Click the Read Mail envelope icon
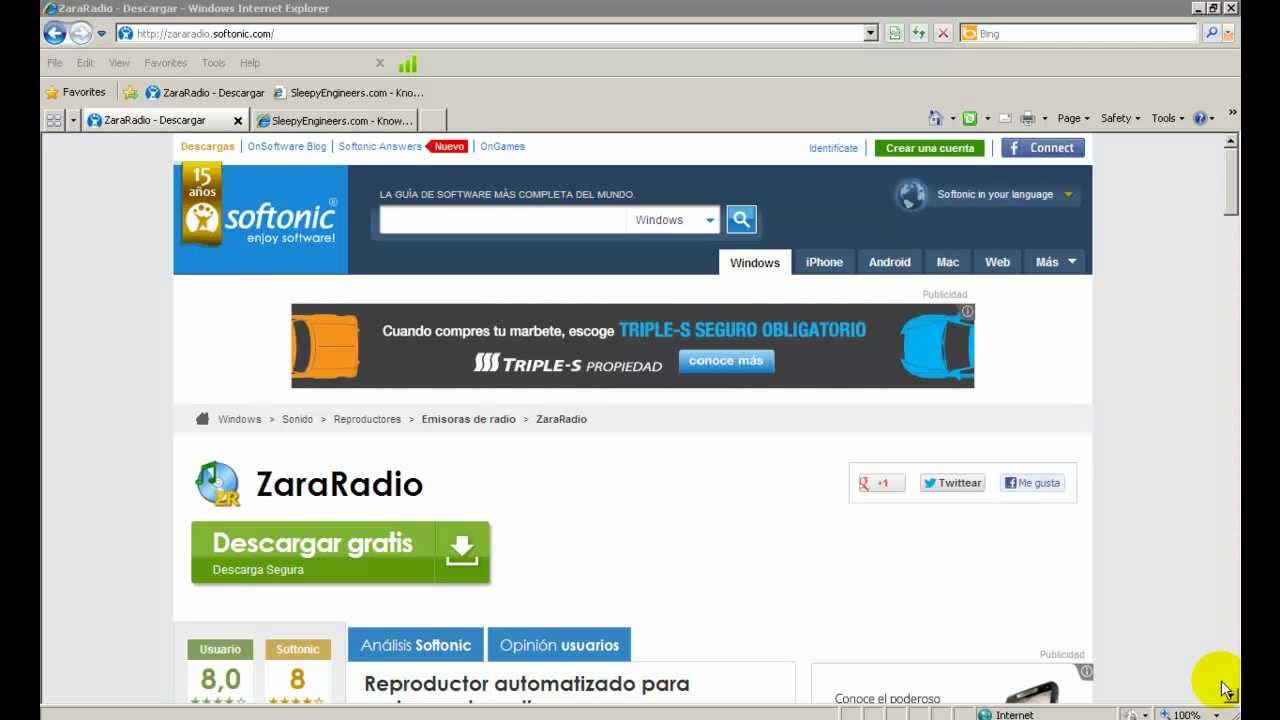This screenshot has width=1280, height=720. [x=1005, y=118]
